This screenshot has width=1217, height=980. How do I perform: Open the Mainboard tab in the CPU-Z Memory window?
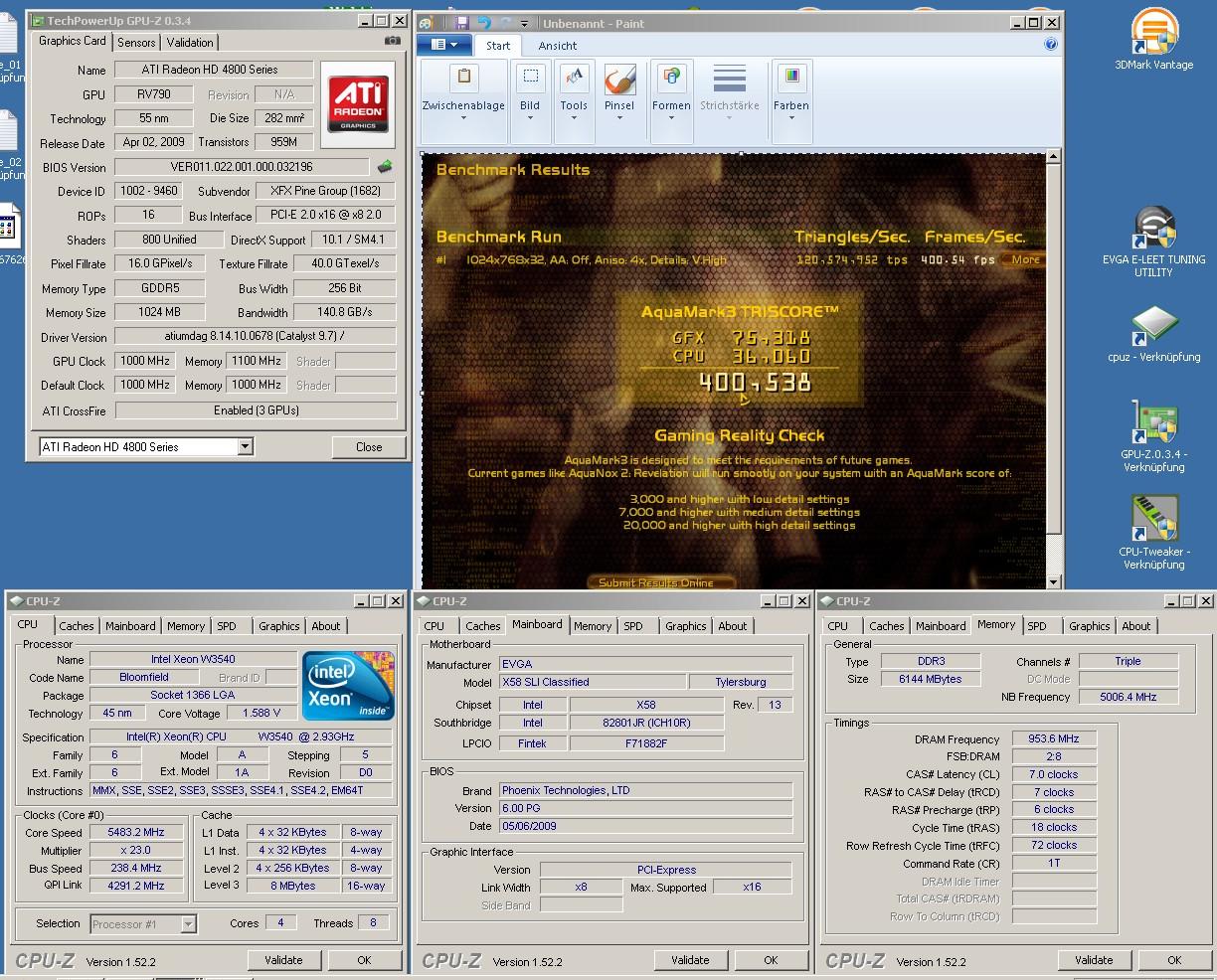tap(941, 626)
